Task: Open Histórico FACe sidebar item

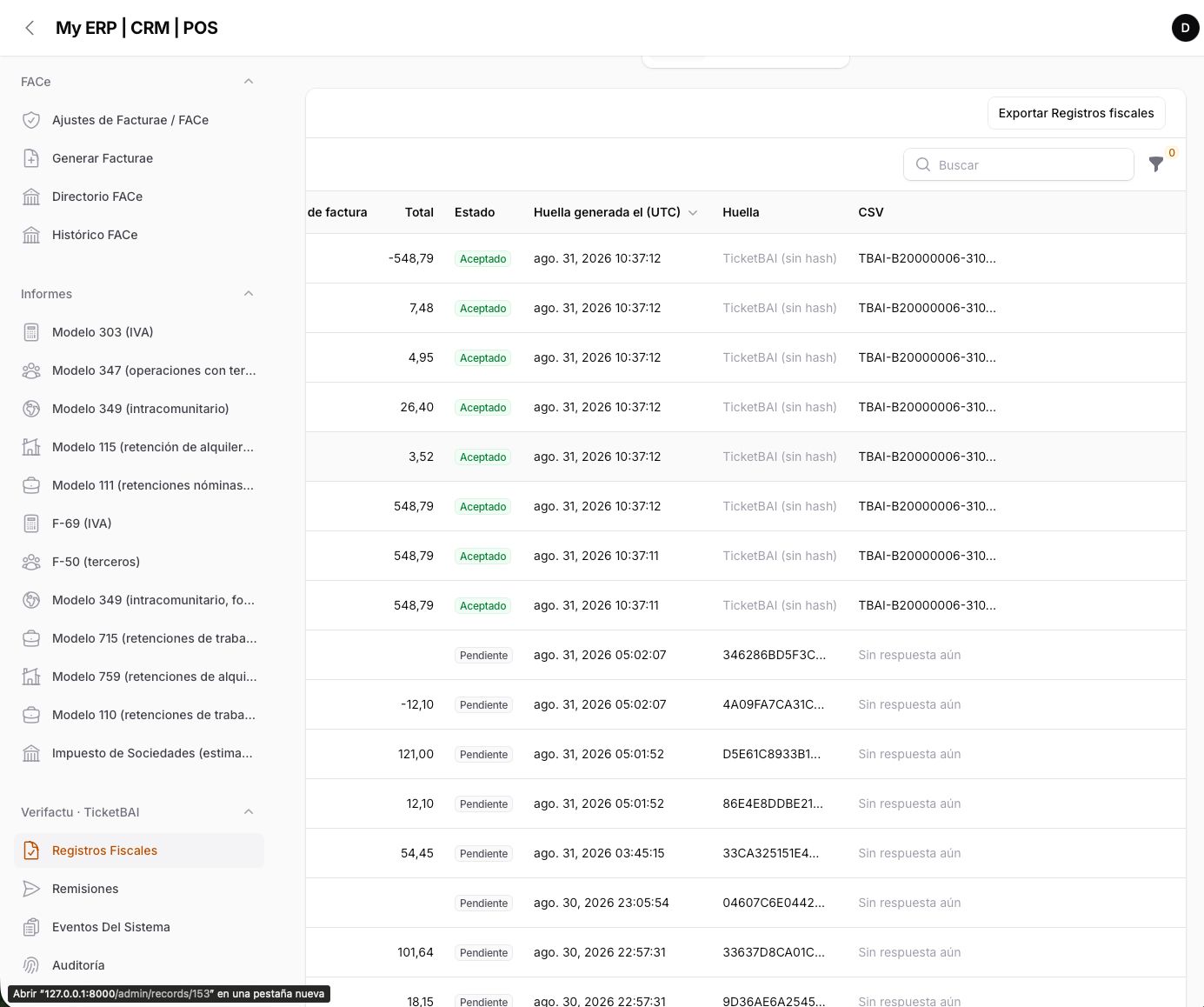Action: coord(139,235)
